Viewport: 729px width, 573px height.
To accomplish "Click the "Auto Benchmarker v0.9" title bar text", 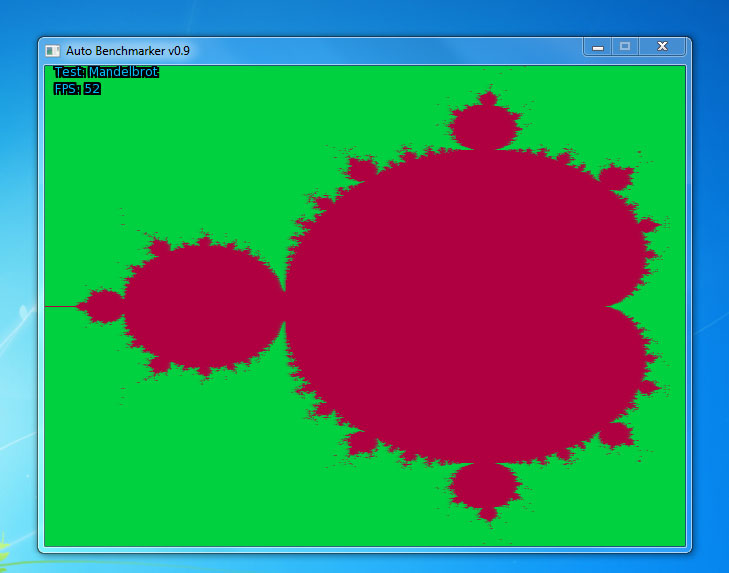I will (x=127, y=49).
